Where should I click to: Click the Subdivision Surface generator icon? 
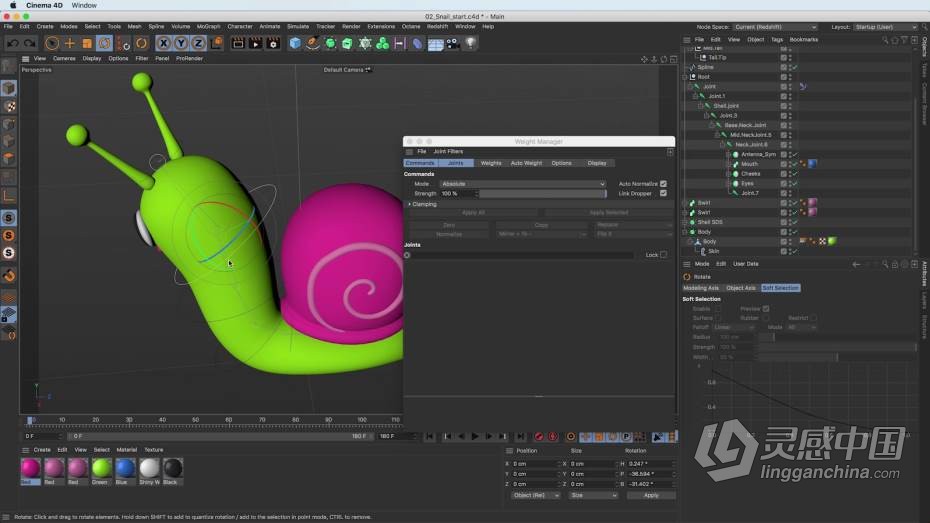330,43
